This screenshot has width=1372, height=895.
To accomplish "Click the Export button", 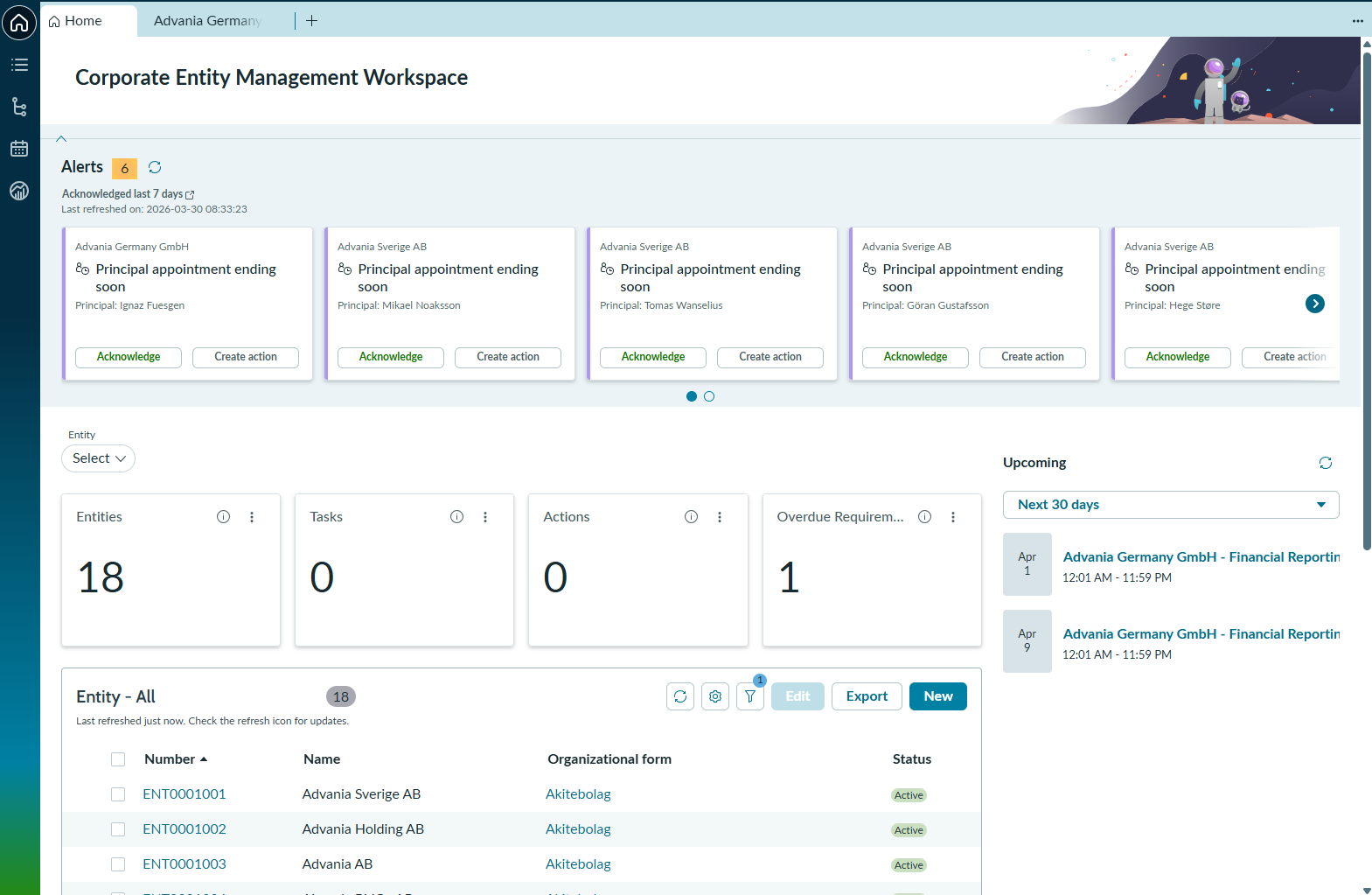I will pyautogui.click(x=867, y=696).
